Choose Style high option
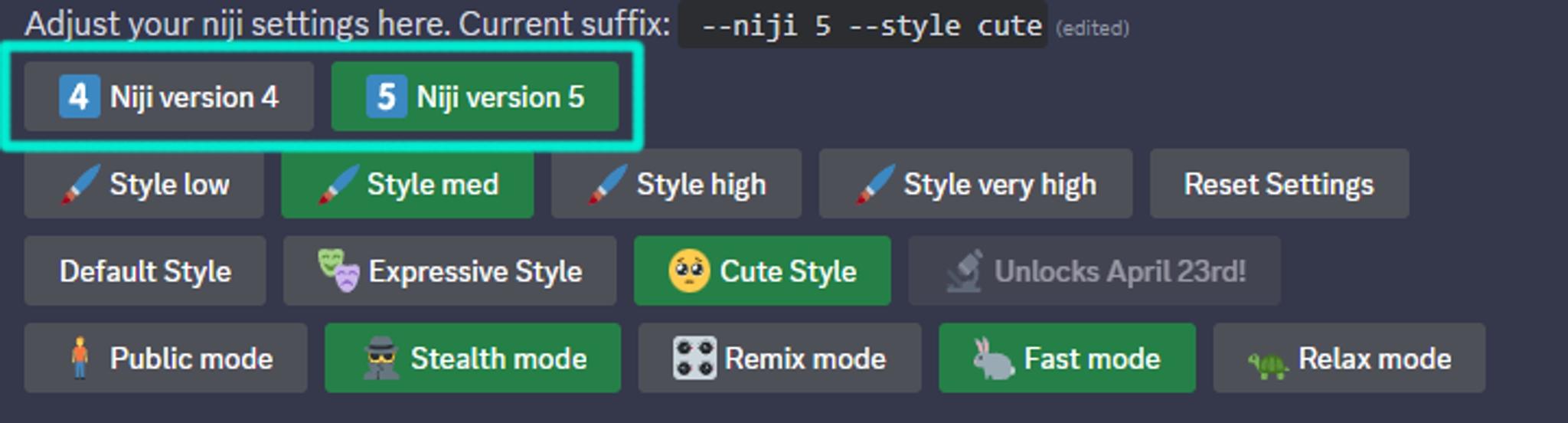1568x423 pixels. tap(676, 184)
